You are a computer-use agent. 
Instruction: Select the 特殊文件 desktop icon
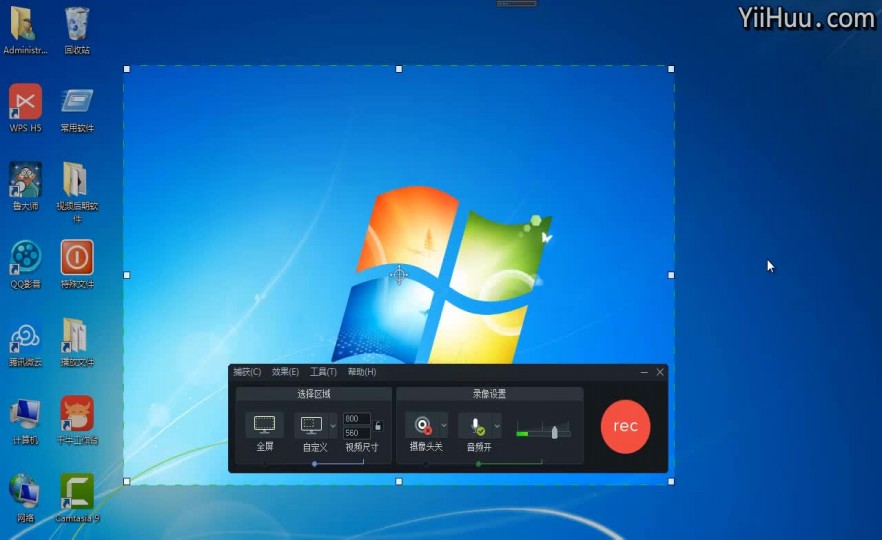pos(77,264)
